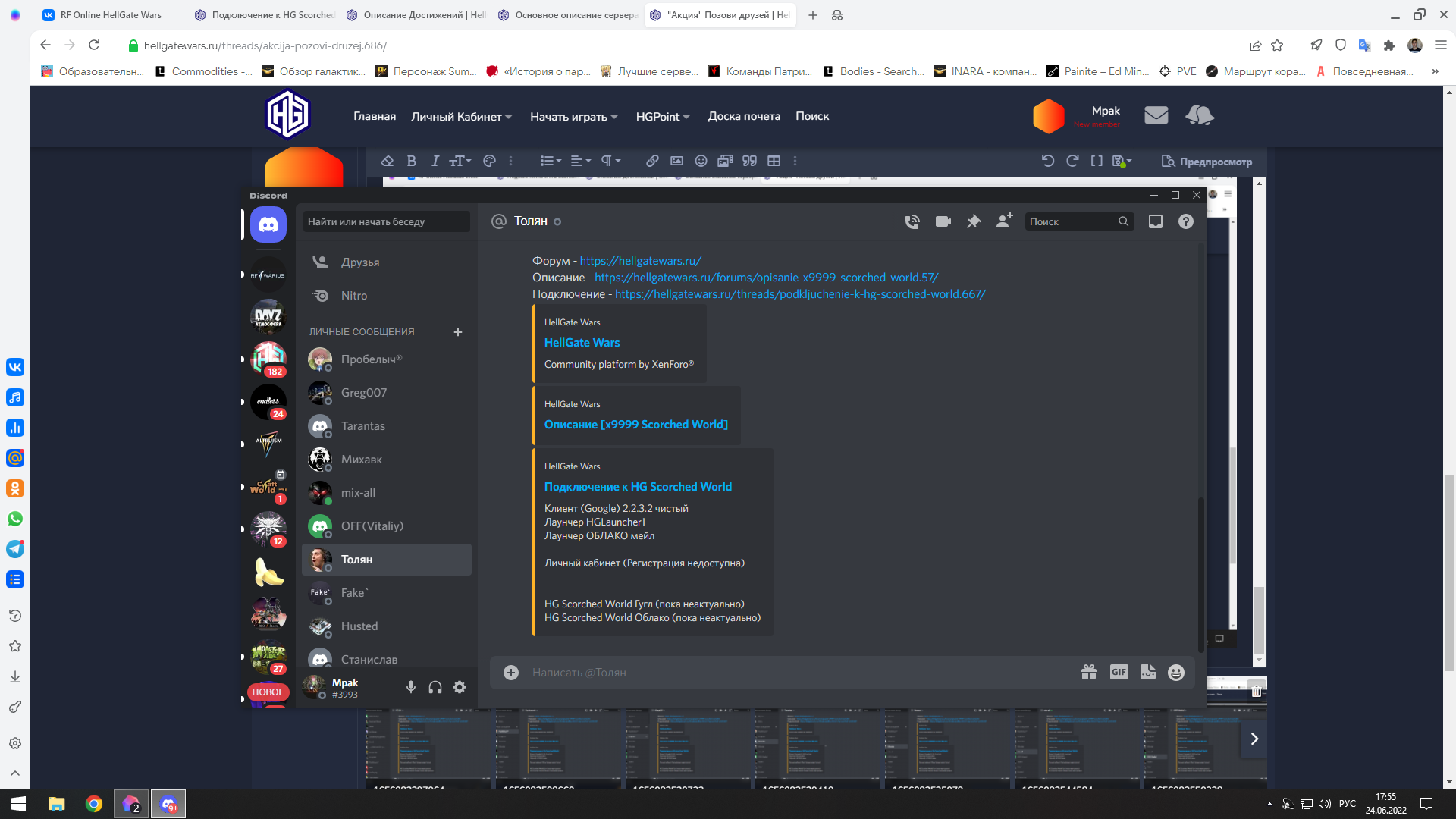Screen dimensions: 1456x819
Task: Show more browser bookmarks chevron
Action: click(x=1435, y=71)
